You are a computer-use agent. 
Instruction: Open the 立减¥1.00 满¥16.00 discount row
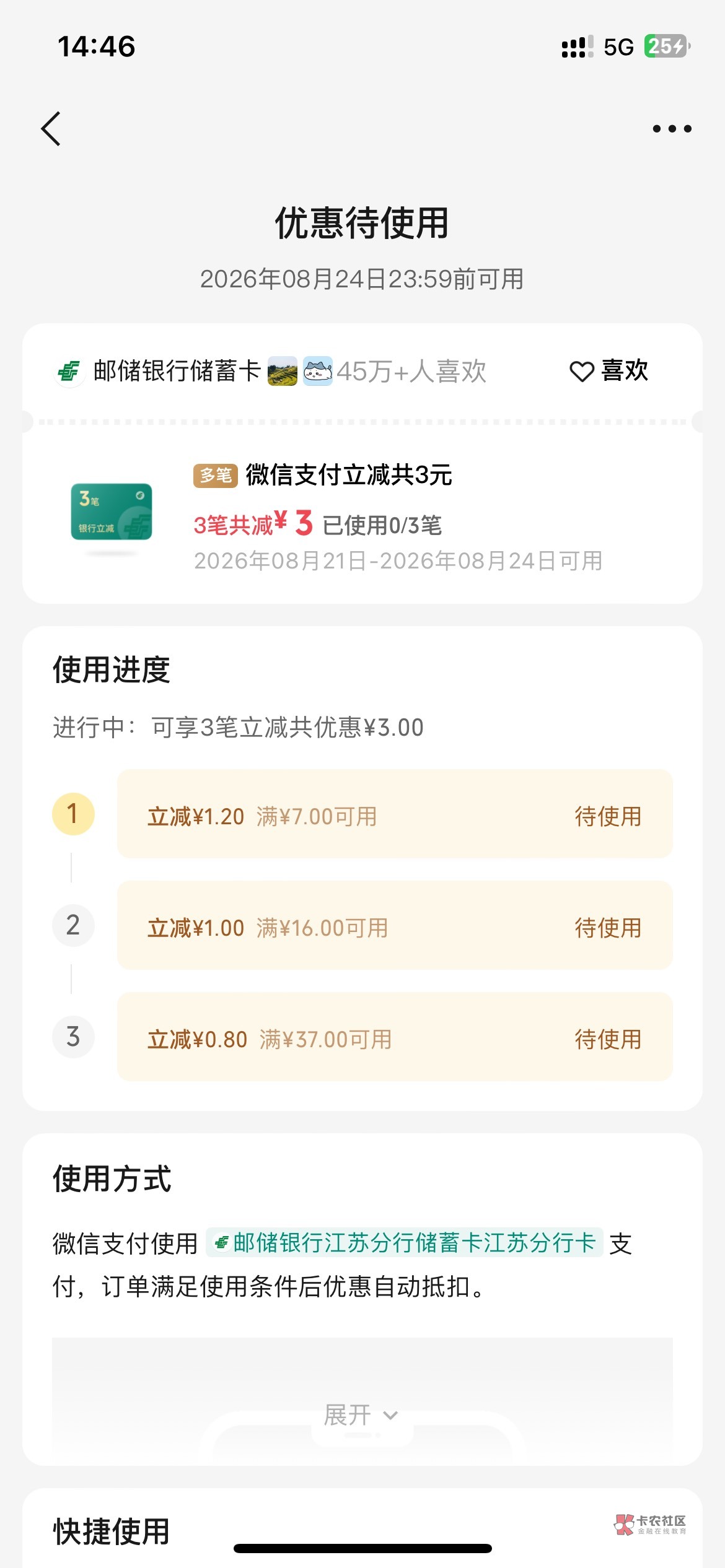[395, 925]
